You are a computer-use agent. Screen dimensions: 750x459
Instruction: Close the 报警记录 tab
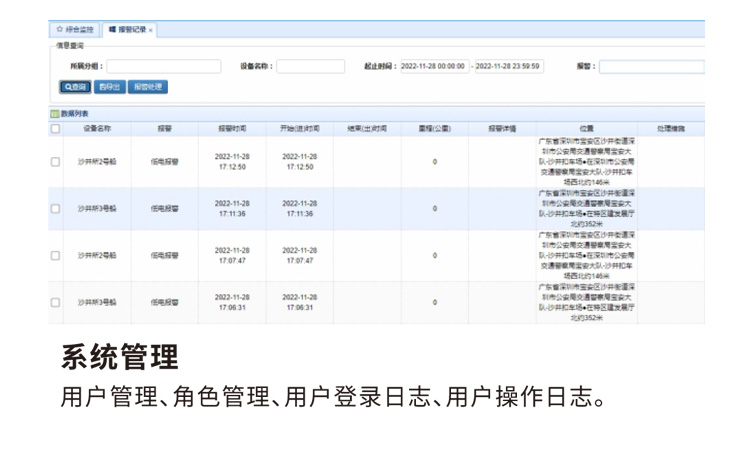pyautogui.click(x=151, y=31)
